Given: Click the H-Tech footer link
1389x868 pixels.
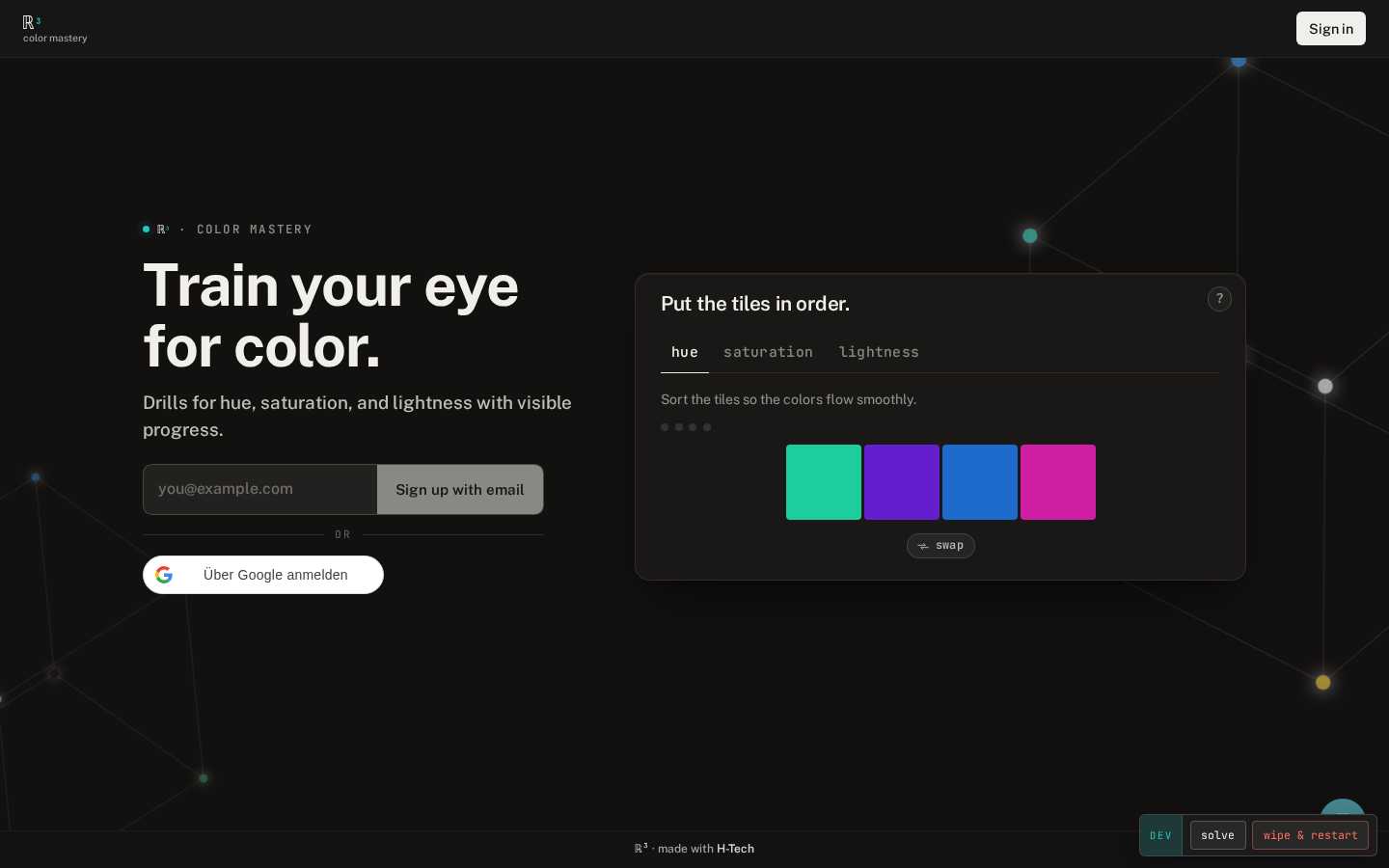Looking at the screenshot, I should [735, 849].
